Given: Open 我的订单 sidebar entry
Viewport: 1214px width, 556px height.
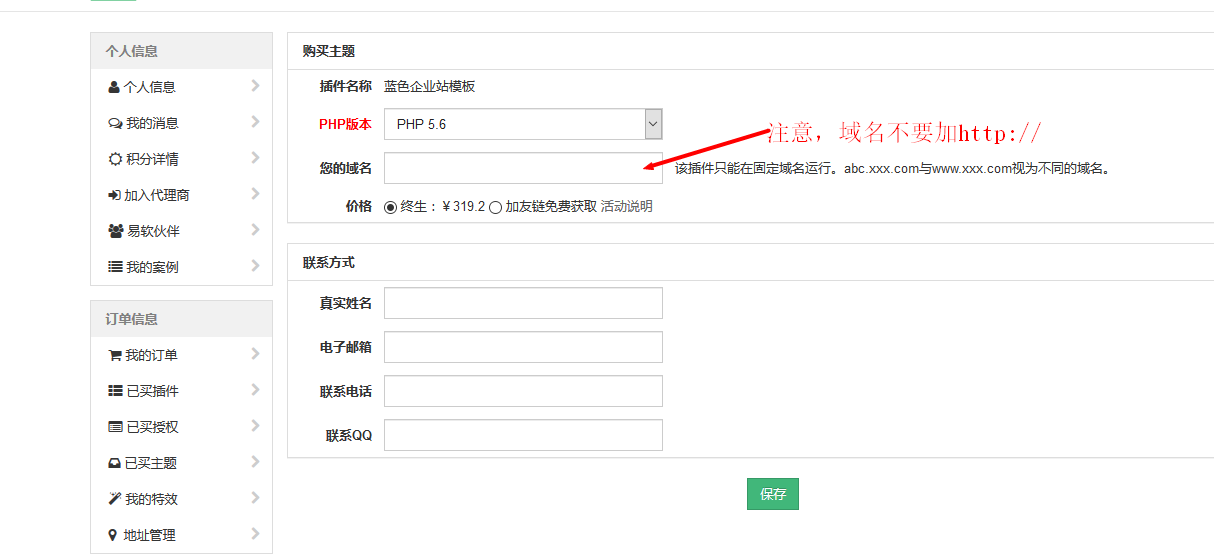Looking at the screenshot, I should [152, 355].
